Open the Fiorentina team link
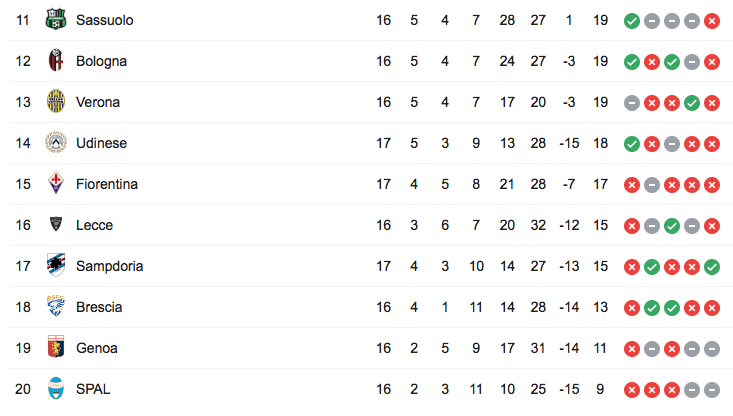The height and width of the screenshot is (416, 733). [x=107, y=184]
